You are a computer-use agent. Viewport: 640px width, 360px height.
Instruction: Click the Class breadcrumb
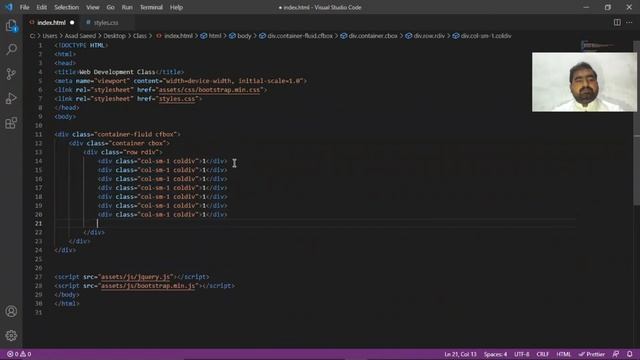click(140, 36)
